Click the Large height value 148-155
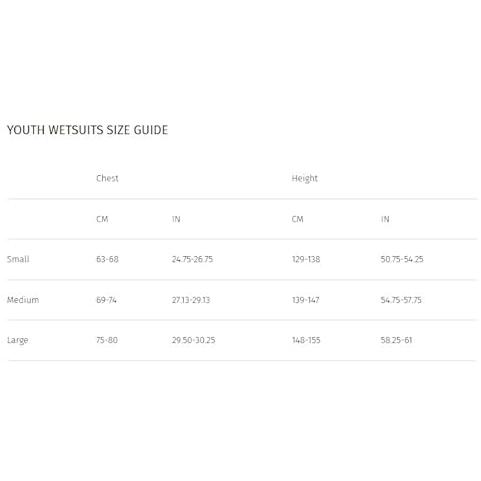This screenshot has height=481, width=481. 306,340
